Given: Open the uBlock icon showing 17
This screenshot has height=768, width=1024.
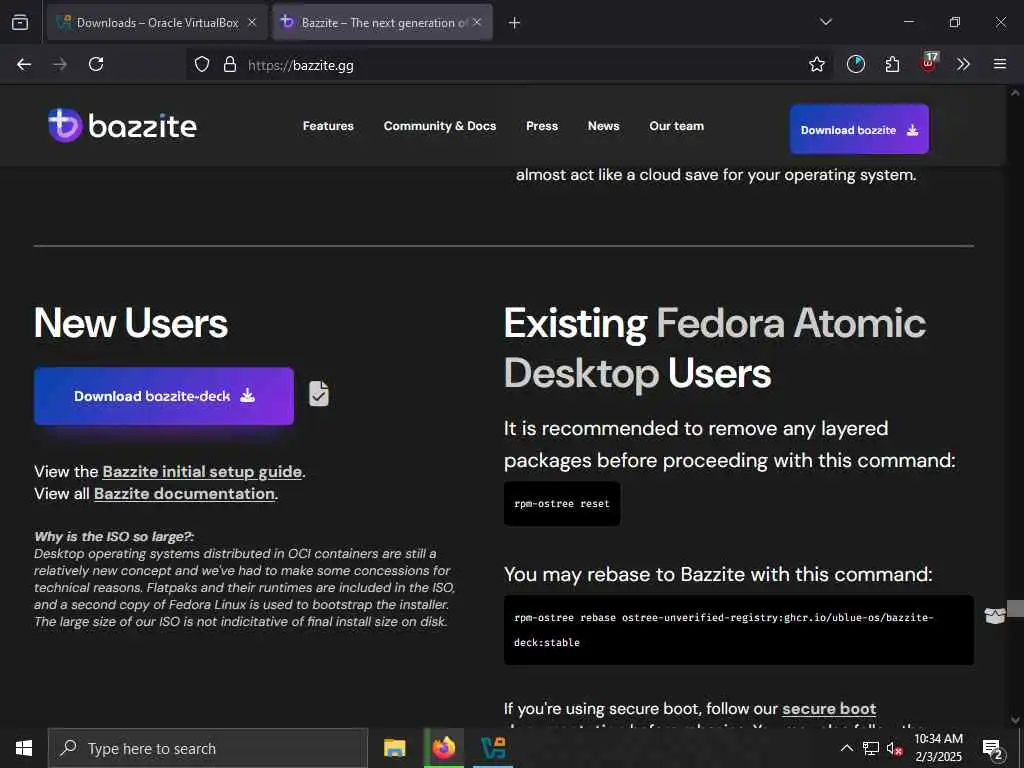Looking at the screenshot, I should pyautogui.click(x=929, y=62).
